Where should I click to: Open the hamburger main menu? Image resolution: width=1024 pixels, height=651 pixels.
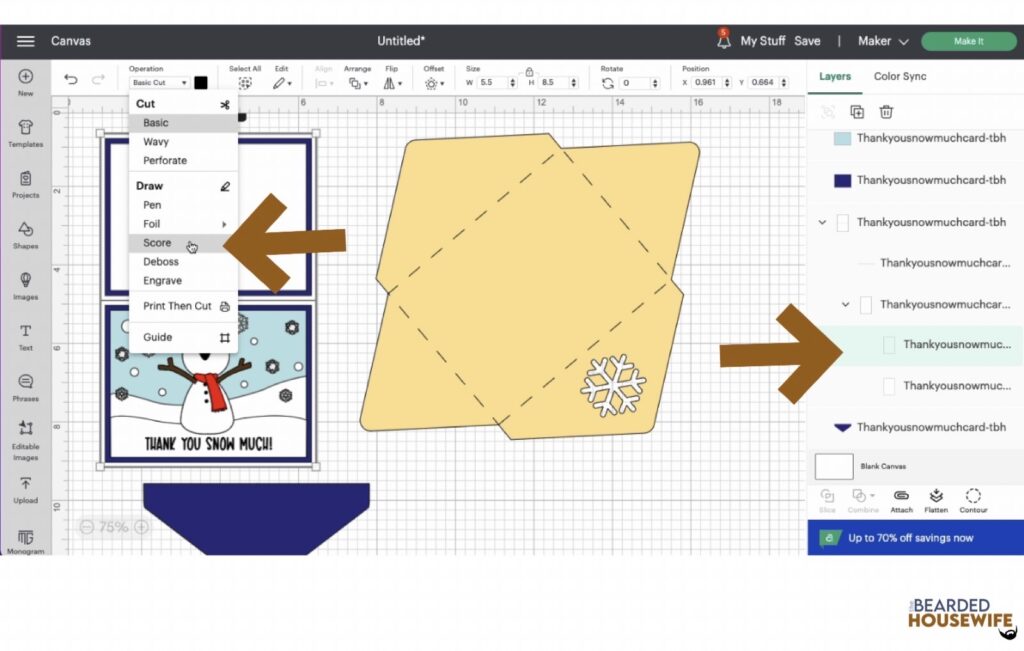[25, 40]
